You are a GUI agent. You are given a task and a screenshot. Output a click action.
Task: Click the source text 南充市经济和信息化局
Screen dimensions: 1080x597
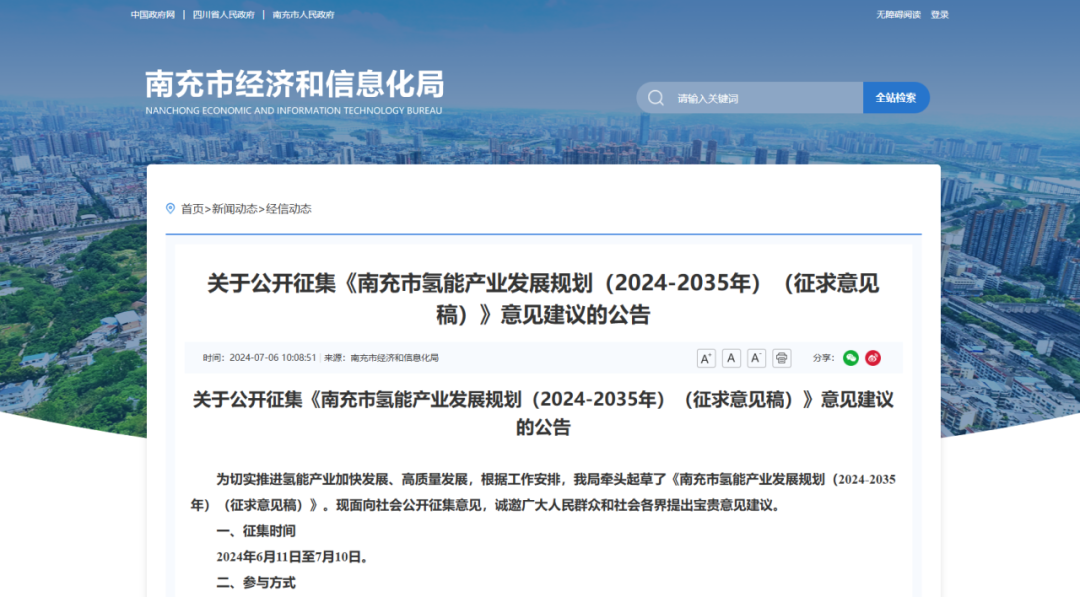395,358
